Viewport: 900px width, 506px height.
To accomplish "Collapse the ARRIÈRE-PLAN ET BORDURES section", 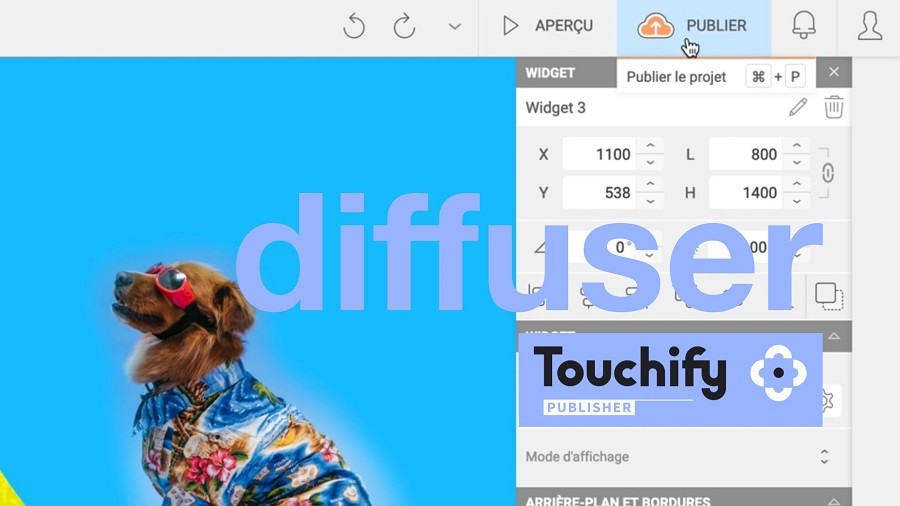I will pos(834,501).
